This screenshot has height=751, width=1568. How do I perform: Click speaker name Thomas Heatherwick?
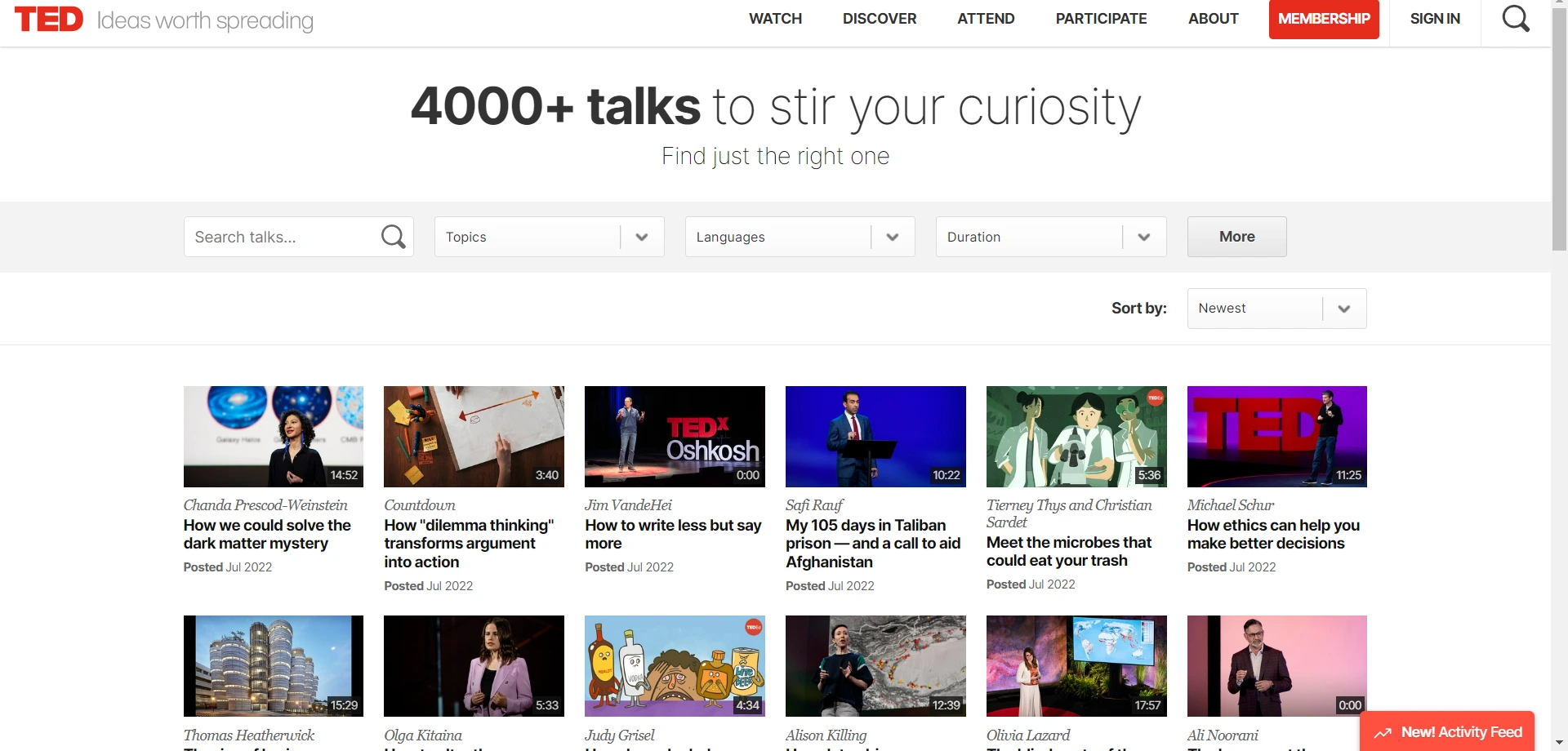point(249,735)
